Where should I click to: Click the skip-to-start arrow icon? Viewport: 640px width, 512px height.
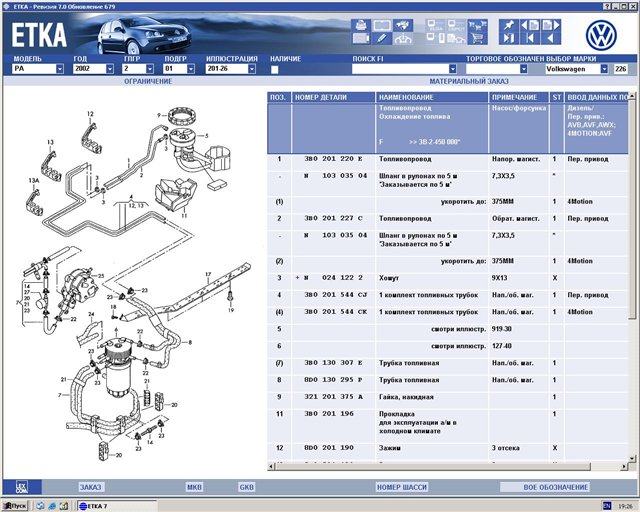(530, 39)
